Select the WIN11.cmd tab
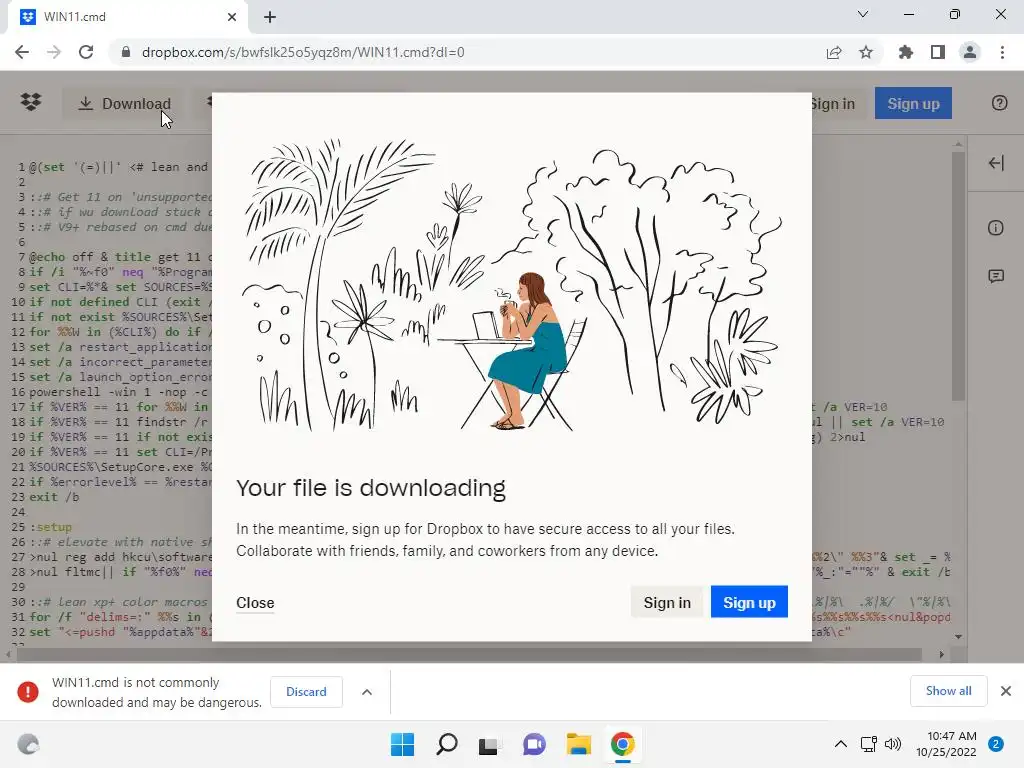Screen dimensions: 1024x768 pyautogui.click(x=128, y=17)
